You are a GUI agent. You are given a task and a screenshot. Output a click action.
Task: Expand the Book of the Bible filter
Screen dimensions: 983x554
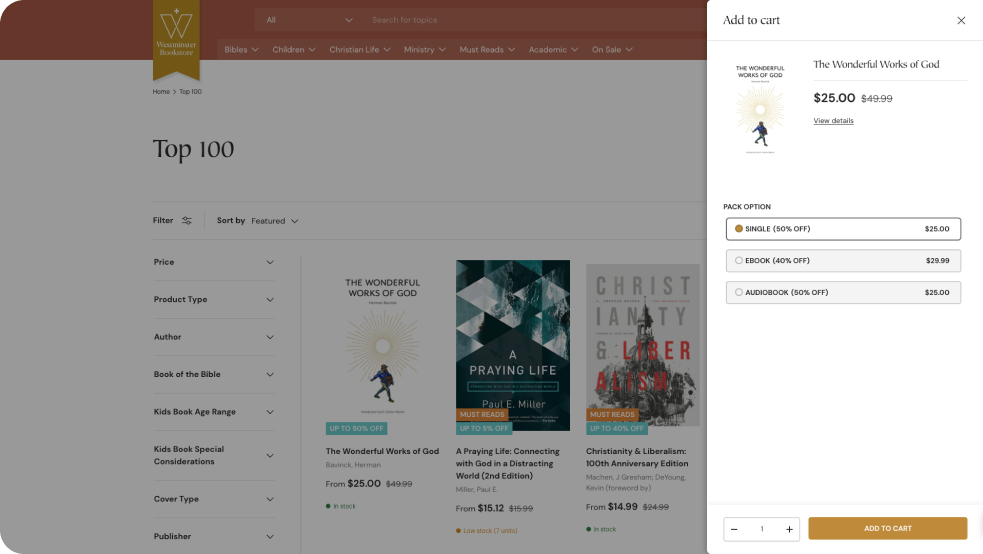click(214, 374)
